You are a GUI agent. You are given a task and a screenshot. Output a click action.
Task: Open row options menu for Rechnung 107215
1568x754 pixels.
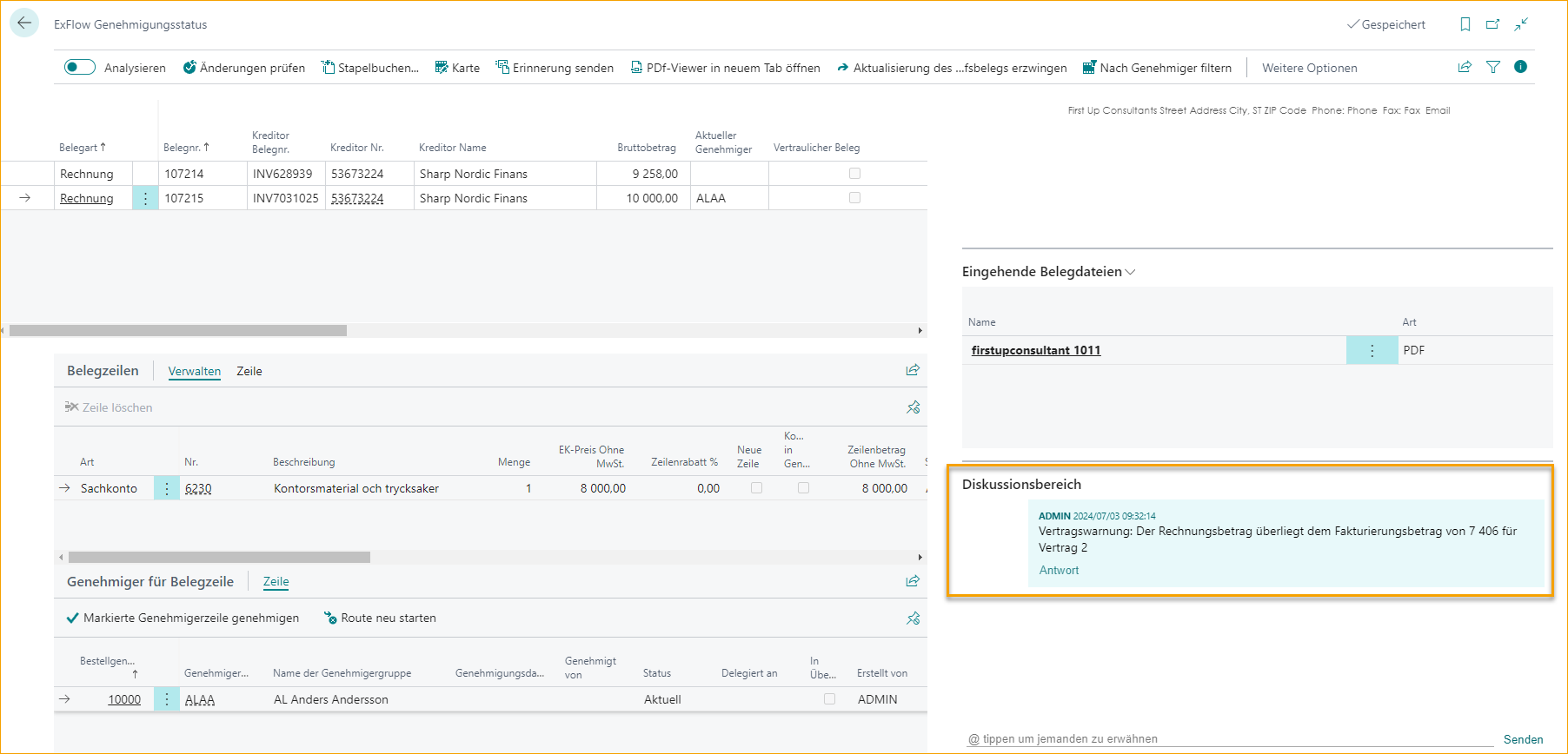(x=145, y=198)
